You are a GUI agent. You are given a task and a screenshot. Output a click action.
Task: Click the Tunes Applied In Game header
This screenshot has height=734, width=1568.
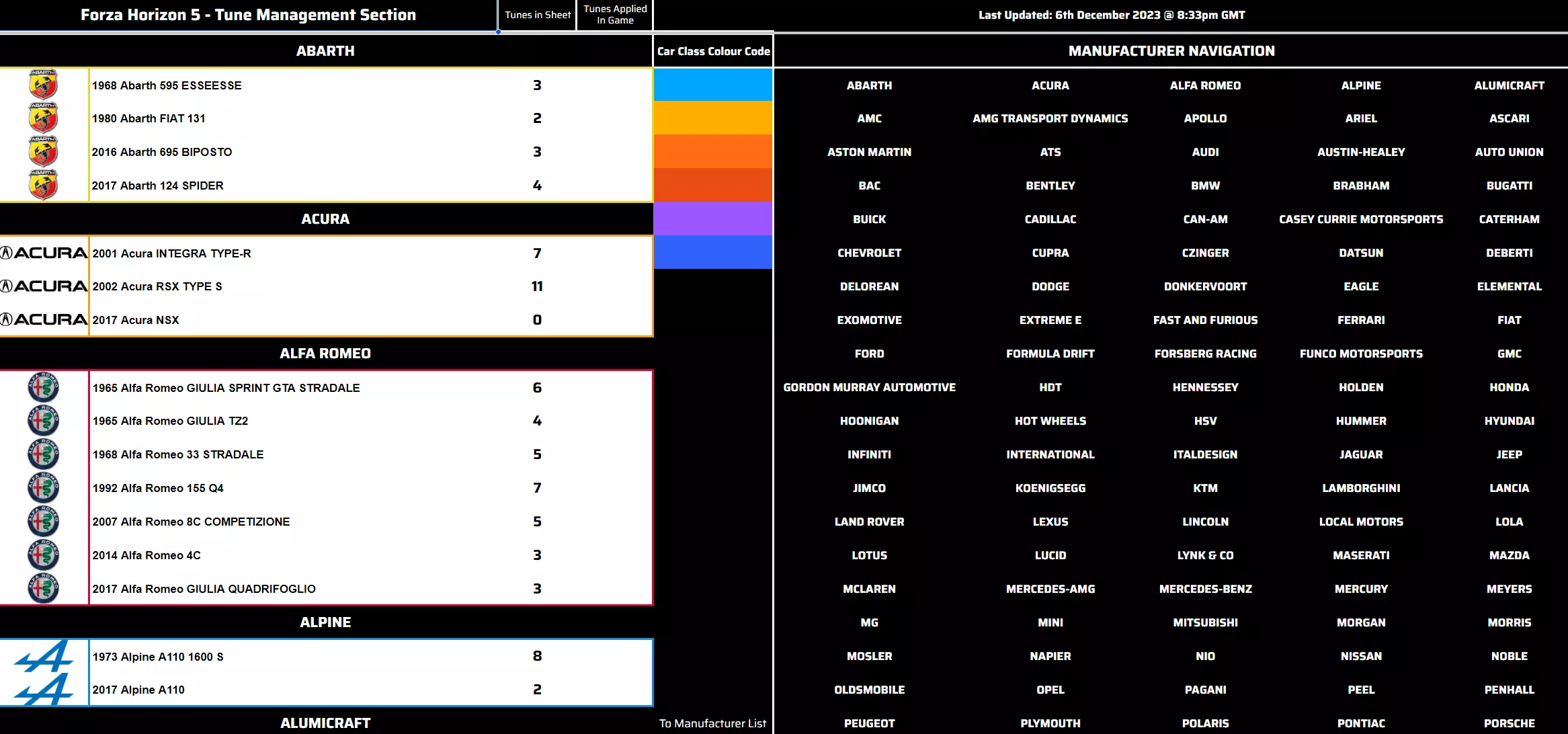pos(615,15)
